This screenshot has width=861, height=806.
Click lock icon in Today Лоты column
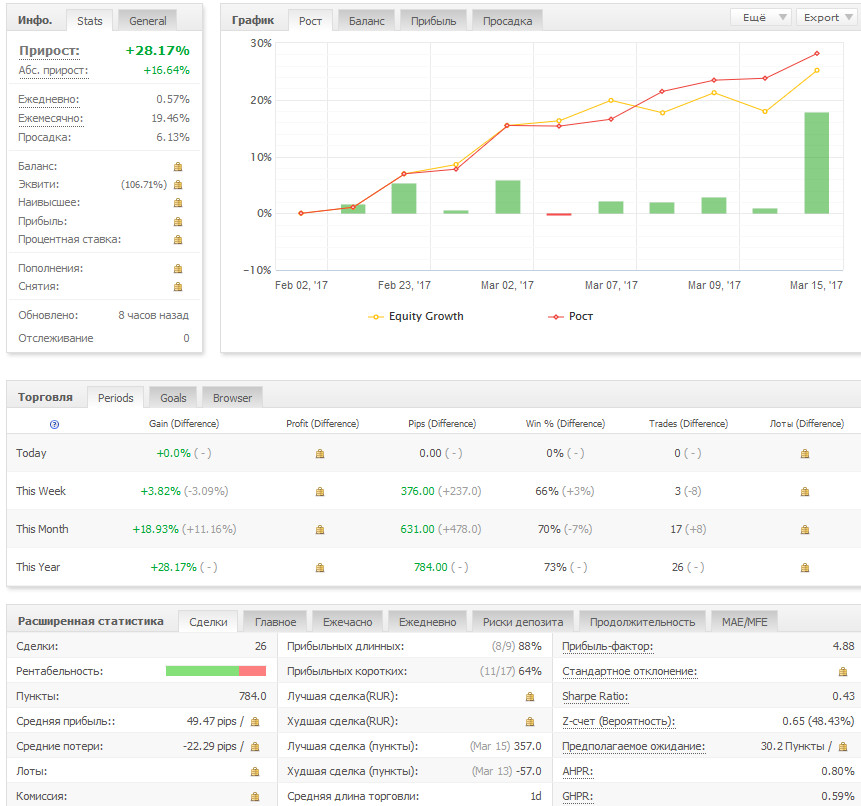pyautogui.click(x=805, y=454)
